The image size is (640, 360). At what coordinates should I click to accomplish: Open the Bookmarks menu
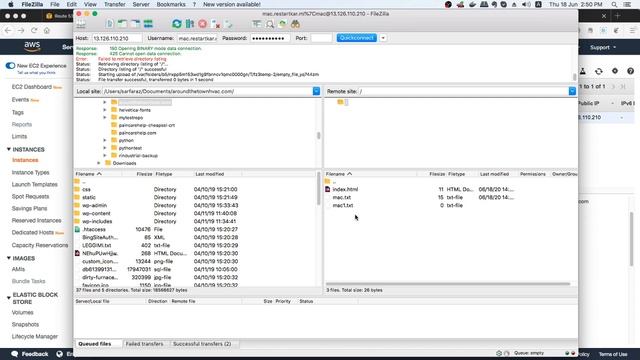[171, 4]
